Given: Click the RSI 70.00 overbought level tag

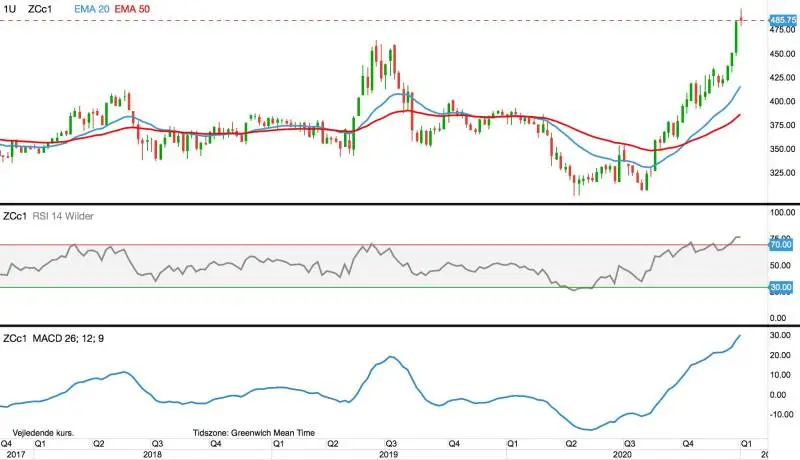Looking at the screenshot, I should [781, 245].
